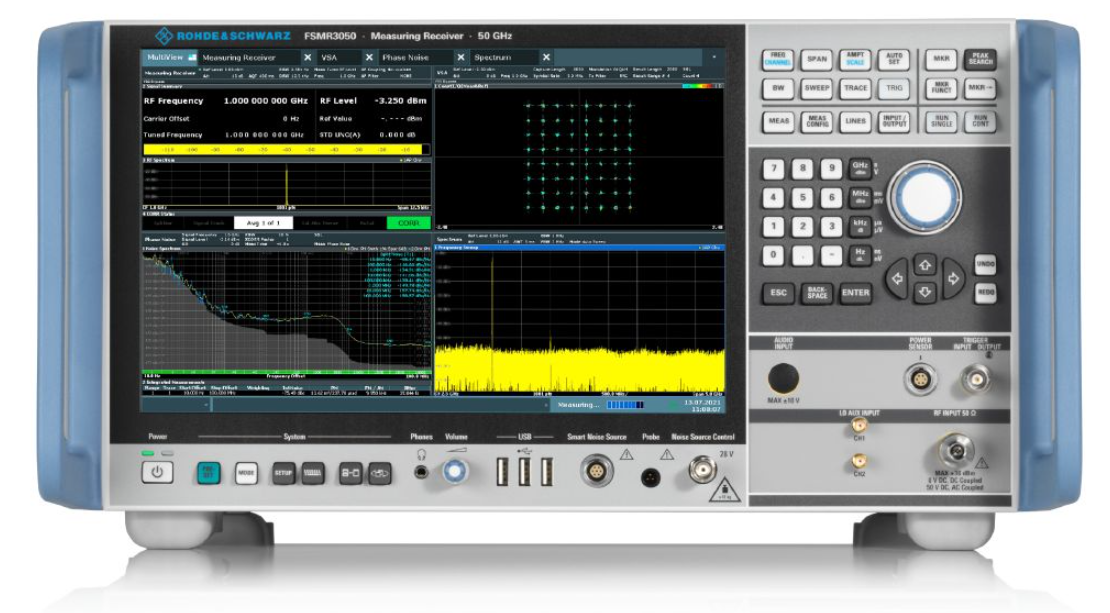This screenshot has height=613, width=1110.
Task: Expand the tab overflow arrow at top-right
Action: (x=714, y=58)
